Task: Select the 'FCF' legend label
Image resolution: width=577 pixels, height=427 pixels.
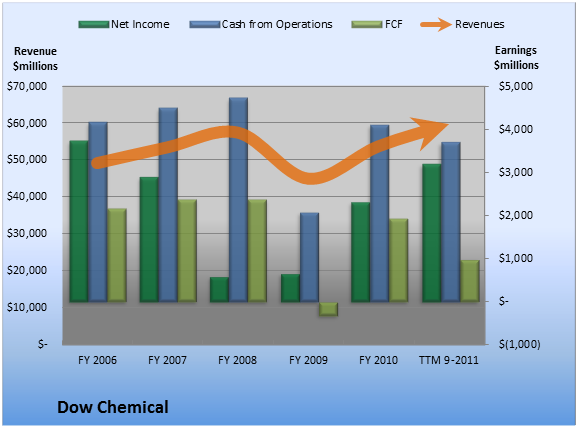Action: 394,24
